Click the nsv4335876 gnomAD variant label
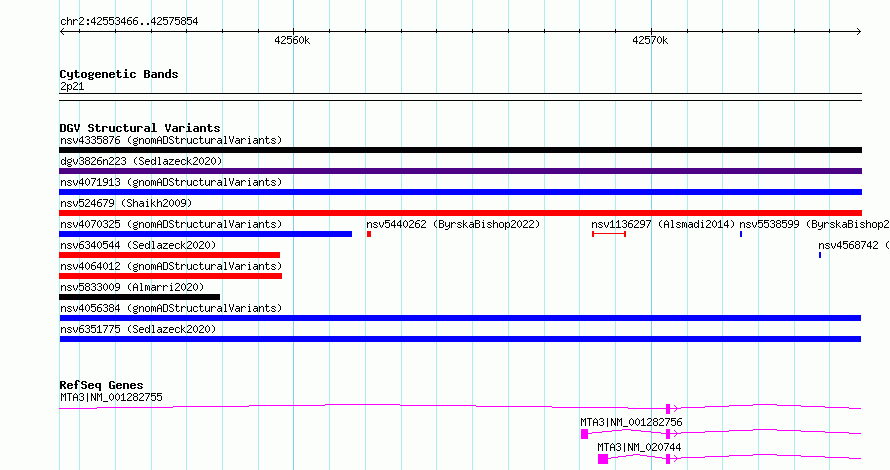This screenshot has width=890, height=470. coord(171,140)
